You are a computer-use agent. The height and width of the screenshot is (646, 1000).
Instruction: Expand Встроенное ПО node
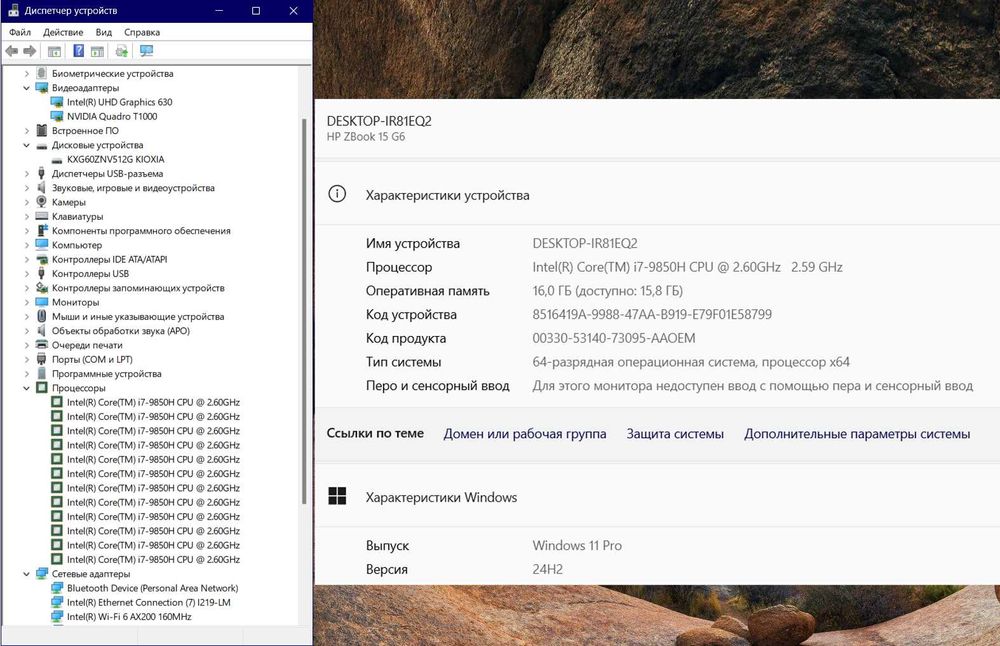(x=26, y=131)
